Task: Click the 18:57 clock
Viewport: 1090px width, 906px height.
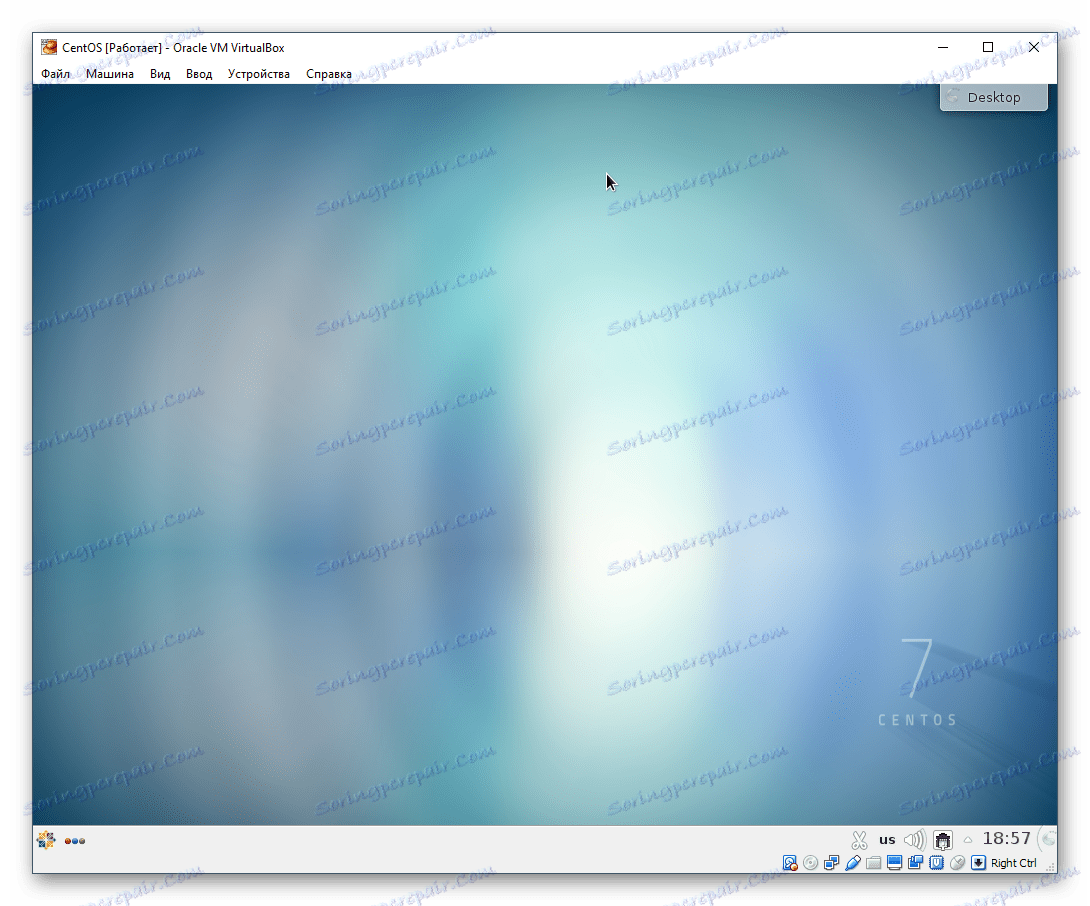Action: point(1007,839)
